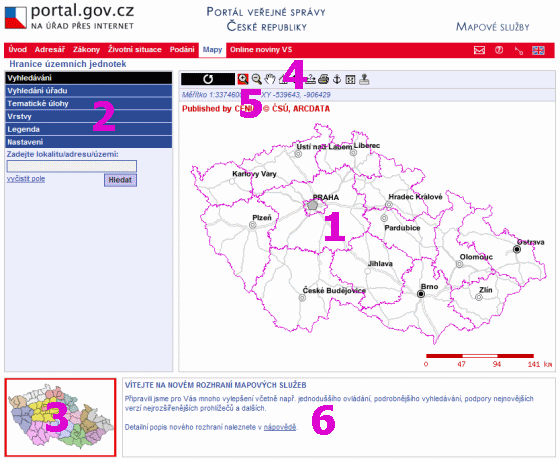Open the Zákony menu item
The image size is (560, 460).
tap(86, 50)
